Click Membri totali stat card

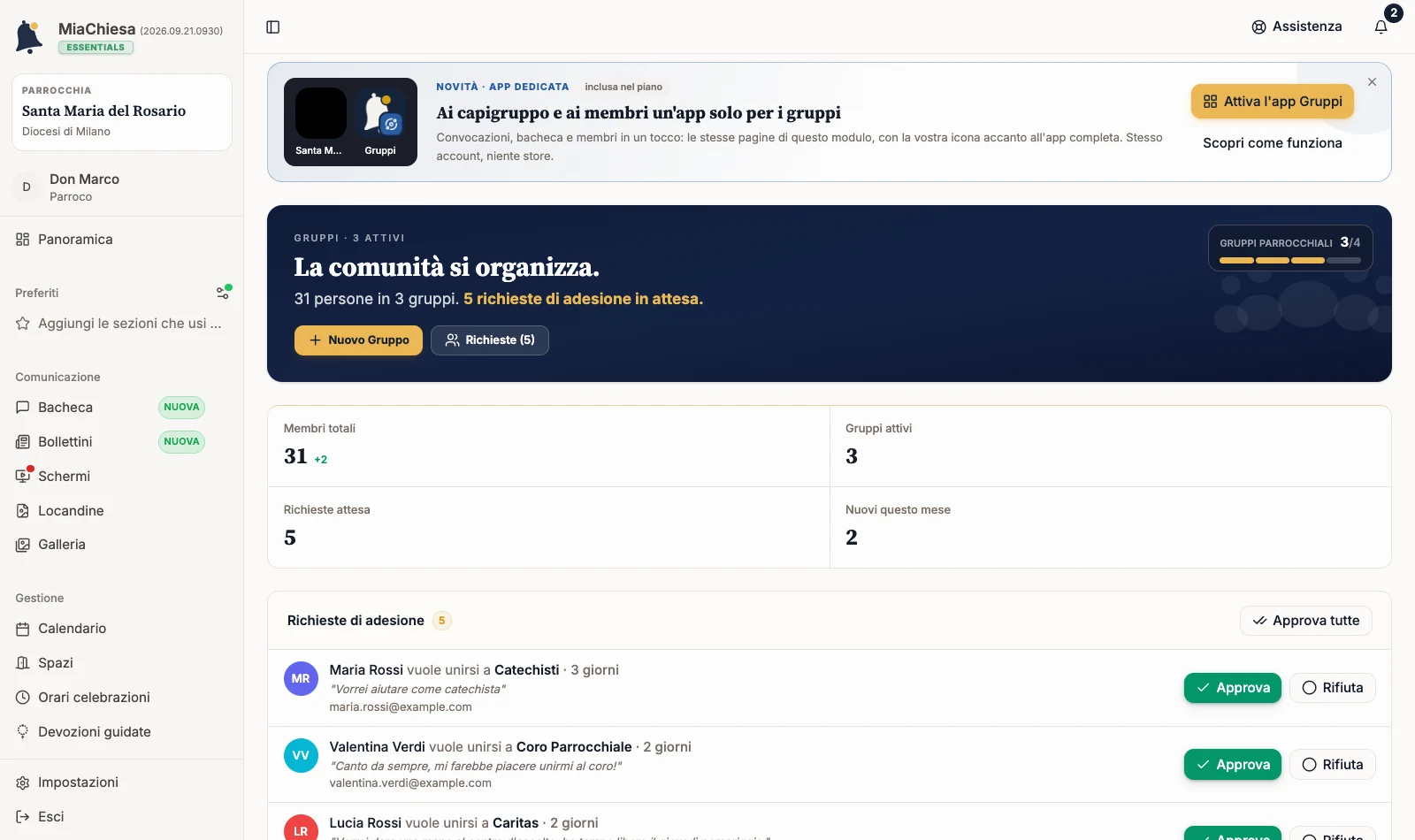(548, 447)
